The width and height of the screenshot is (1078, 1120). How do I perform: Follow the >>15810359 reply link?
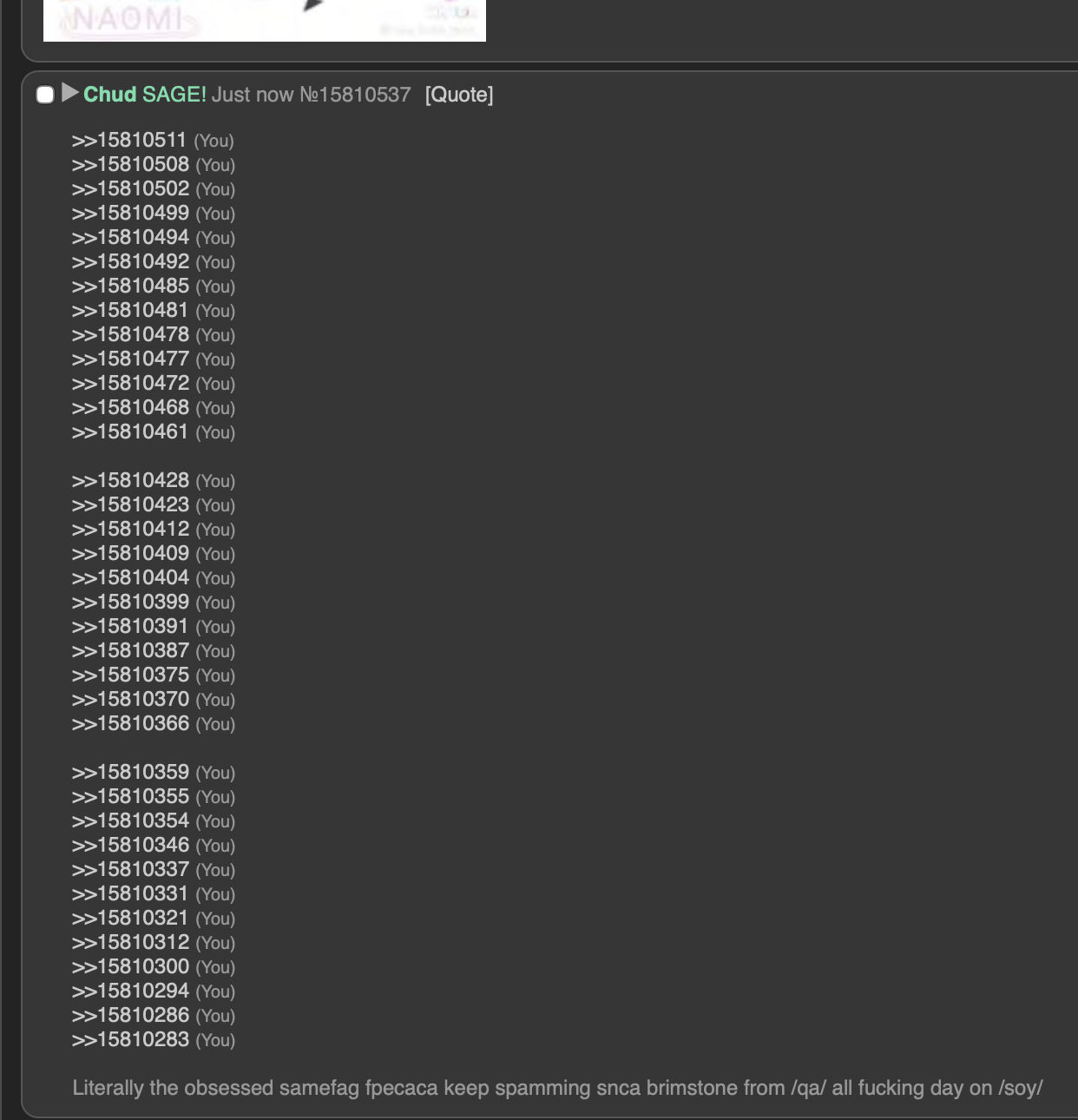pyautogui.click(x=130, y=773)
